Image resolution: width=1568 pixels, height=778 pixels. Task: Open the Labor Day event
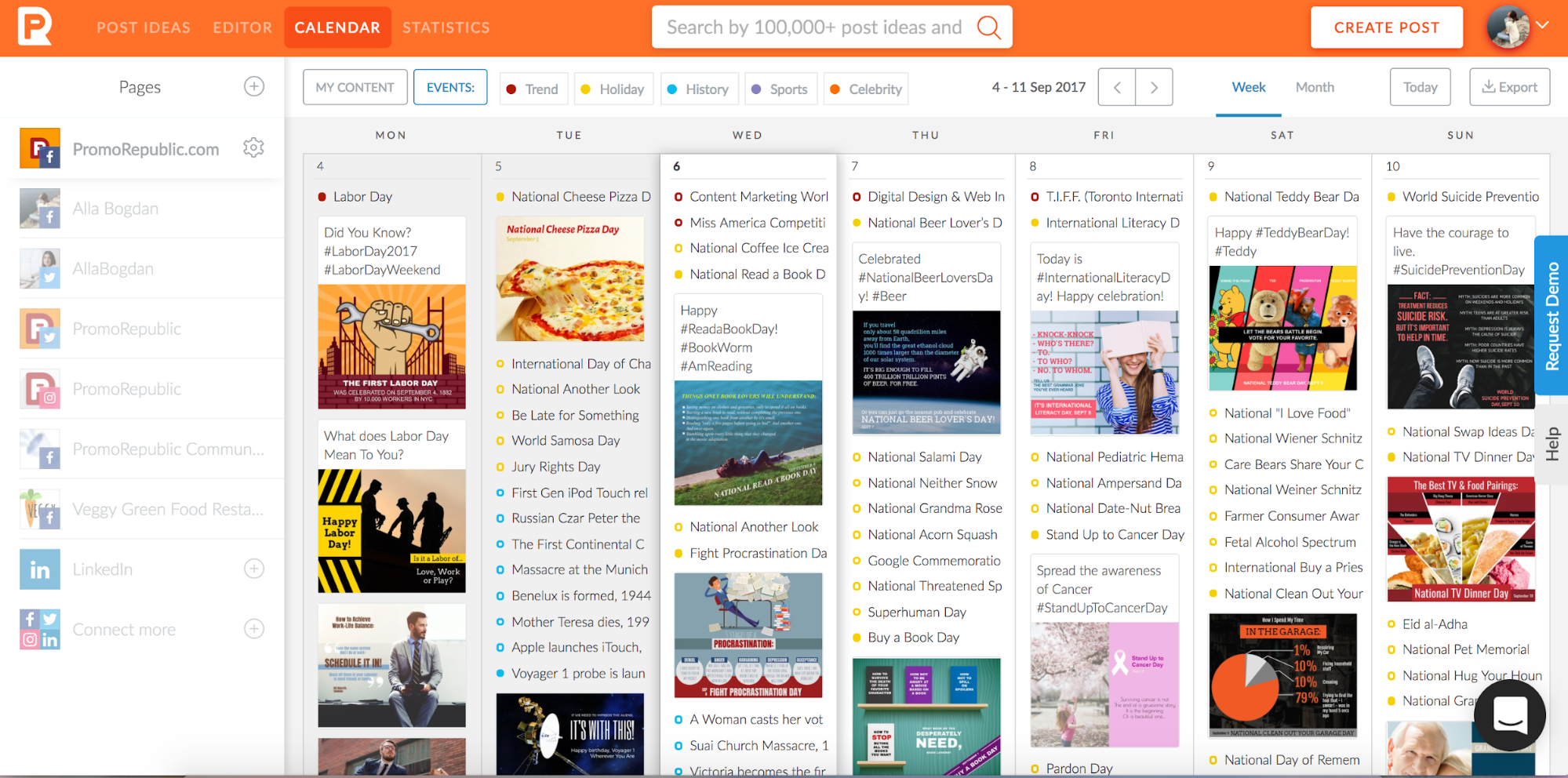tap(362, 197)
